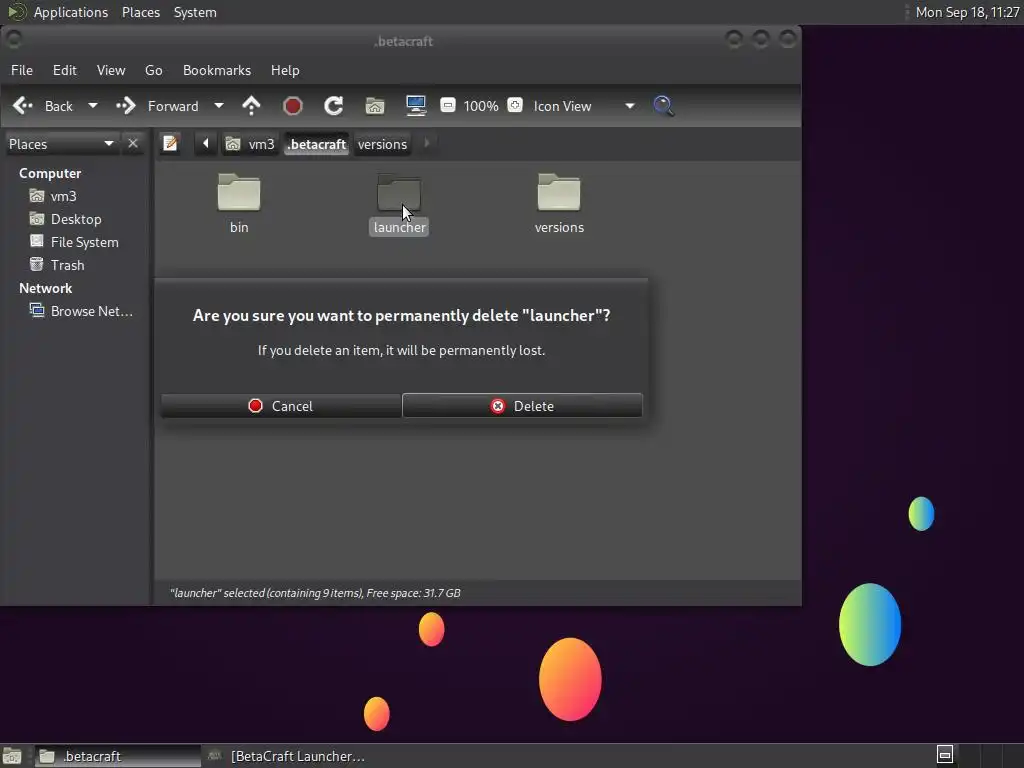Click path bar left scroll arrow
This screenshot has width=1024, height=768.
[x=206, y=143]
